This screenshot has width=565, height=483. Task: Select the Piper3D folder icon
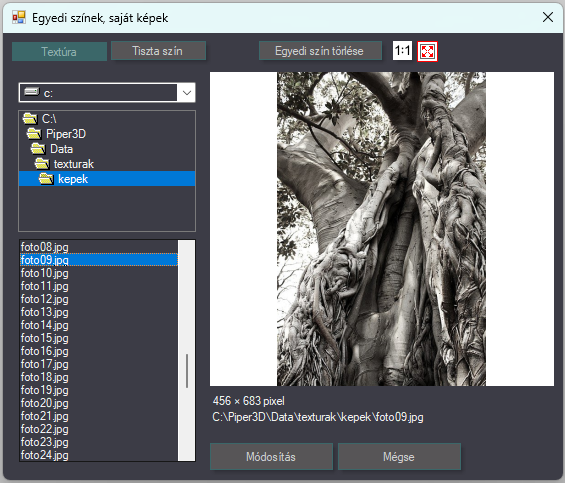point(34,134)
